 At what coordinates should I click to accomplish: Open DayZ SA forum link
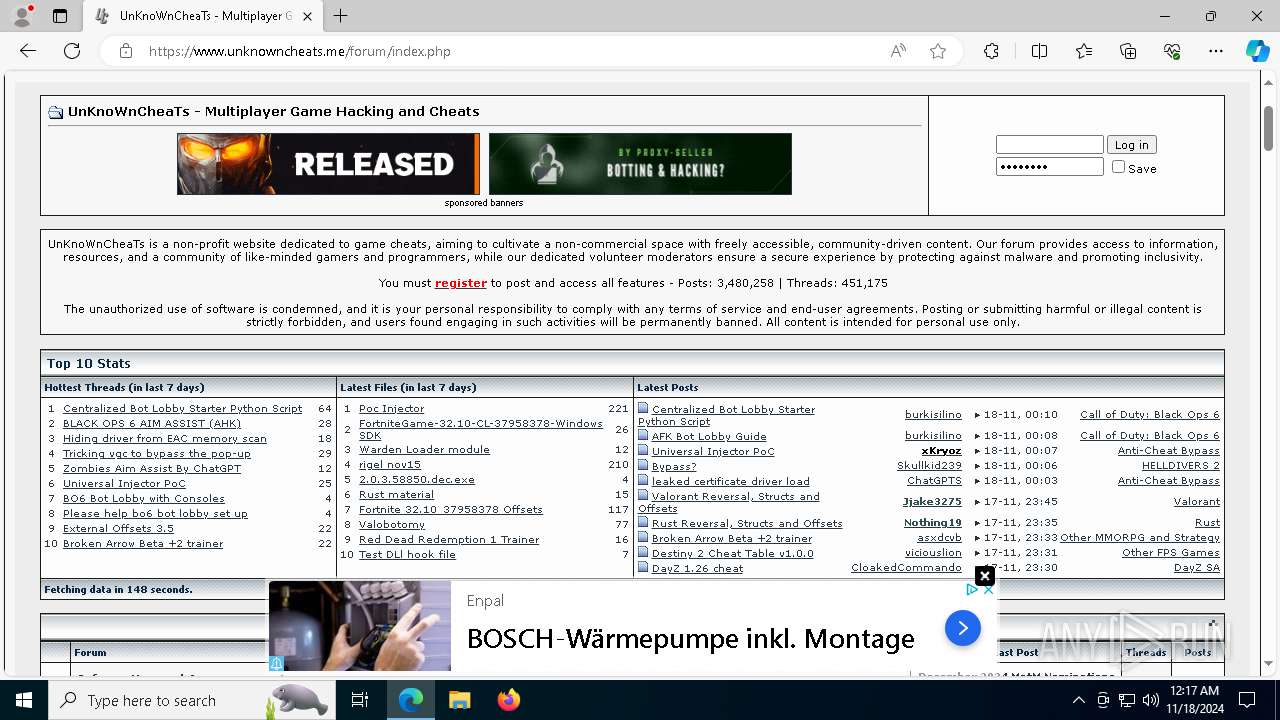(x=1197, y=567)
